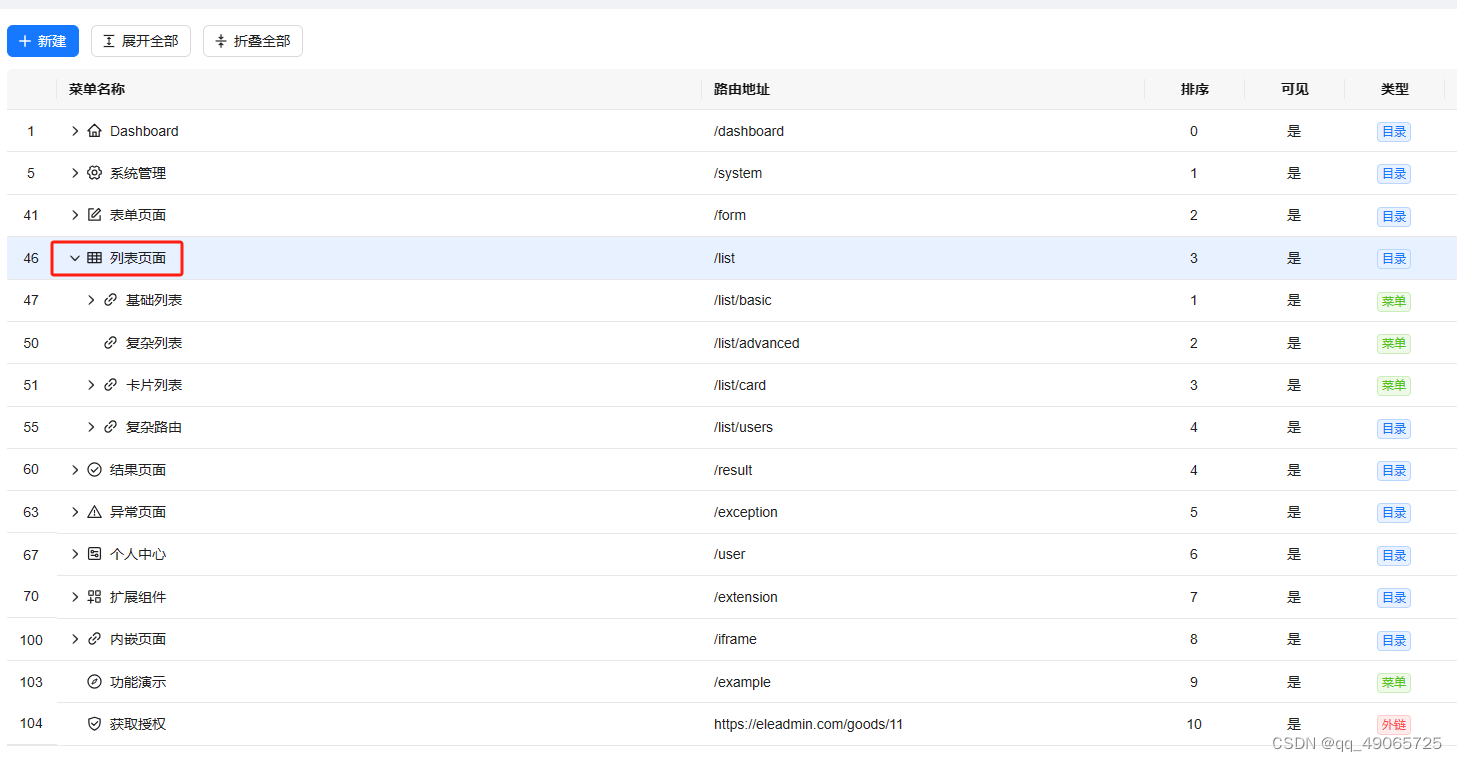1457x761 pixels.
Task: Click the home icon beside Dashboard
Action: pos(95,131)
